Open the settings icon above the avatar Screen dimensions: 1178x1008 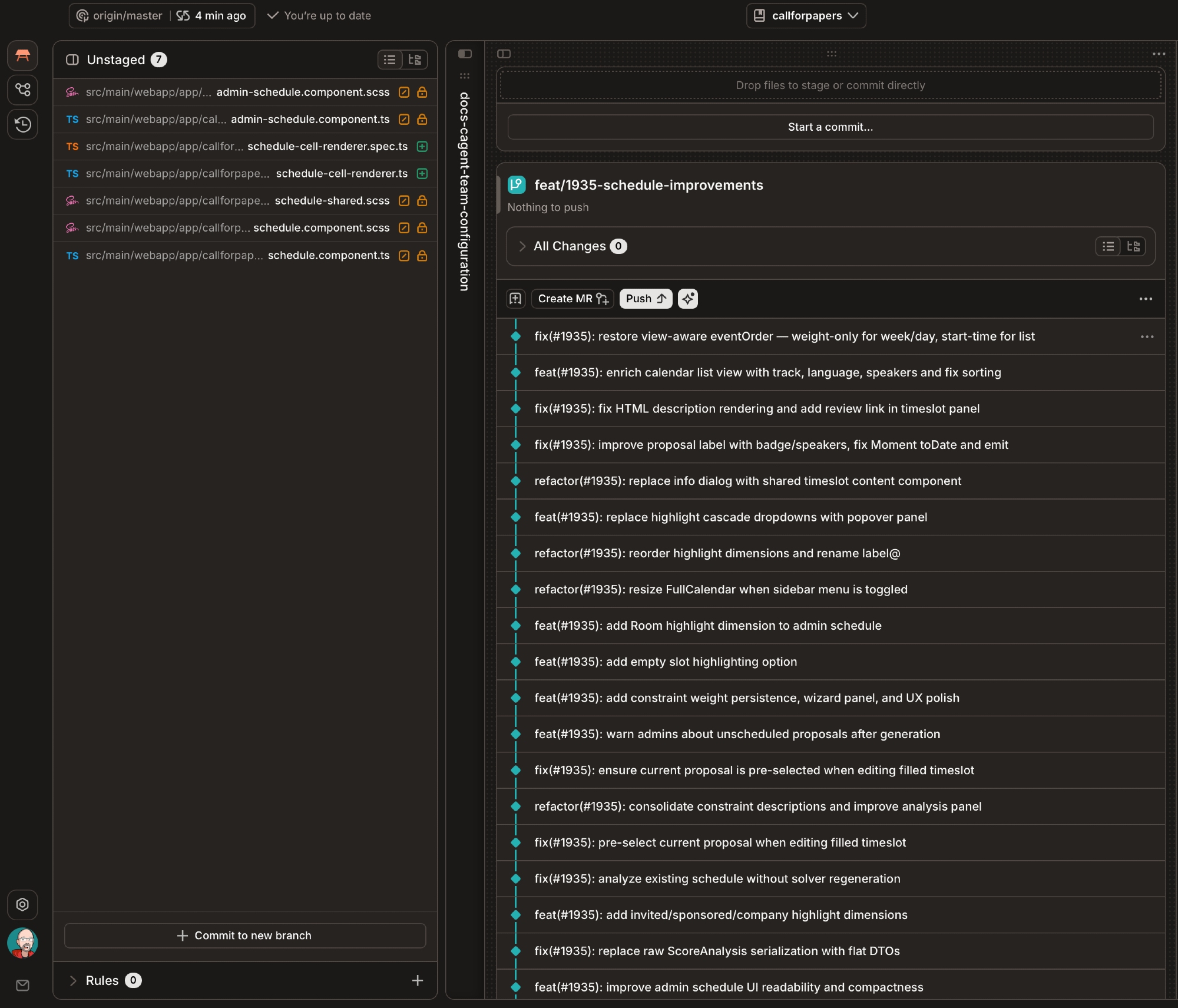pyautogui.click(x=22, y=904)
